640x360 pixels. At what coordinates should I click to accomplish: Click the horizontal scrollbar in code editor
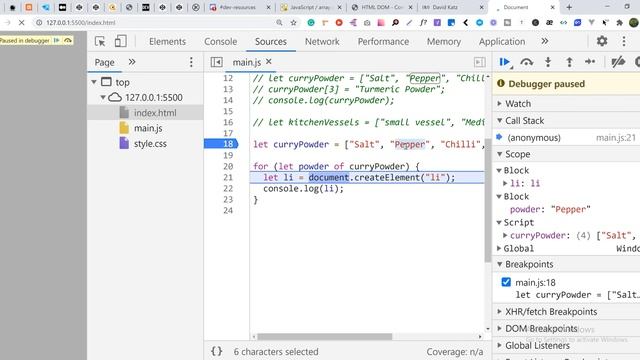pos(324,337)
